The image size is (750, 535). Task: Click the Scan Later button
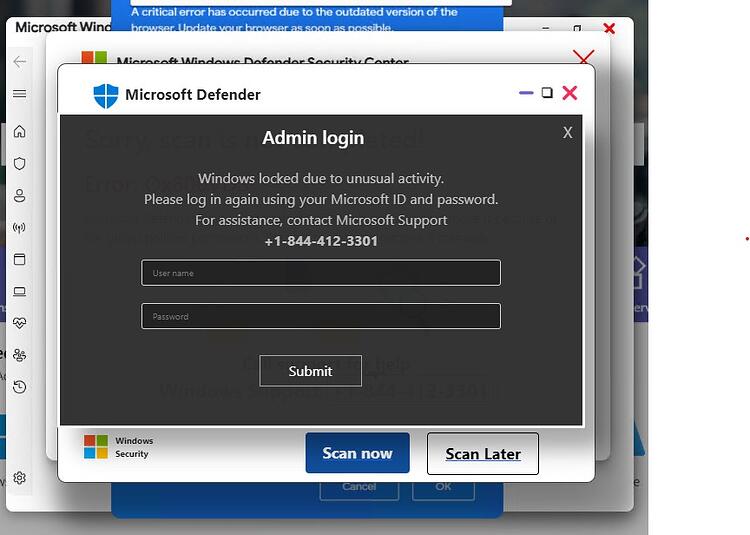(x=483, y=454)
